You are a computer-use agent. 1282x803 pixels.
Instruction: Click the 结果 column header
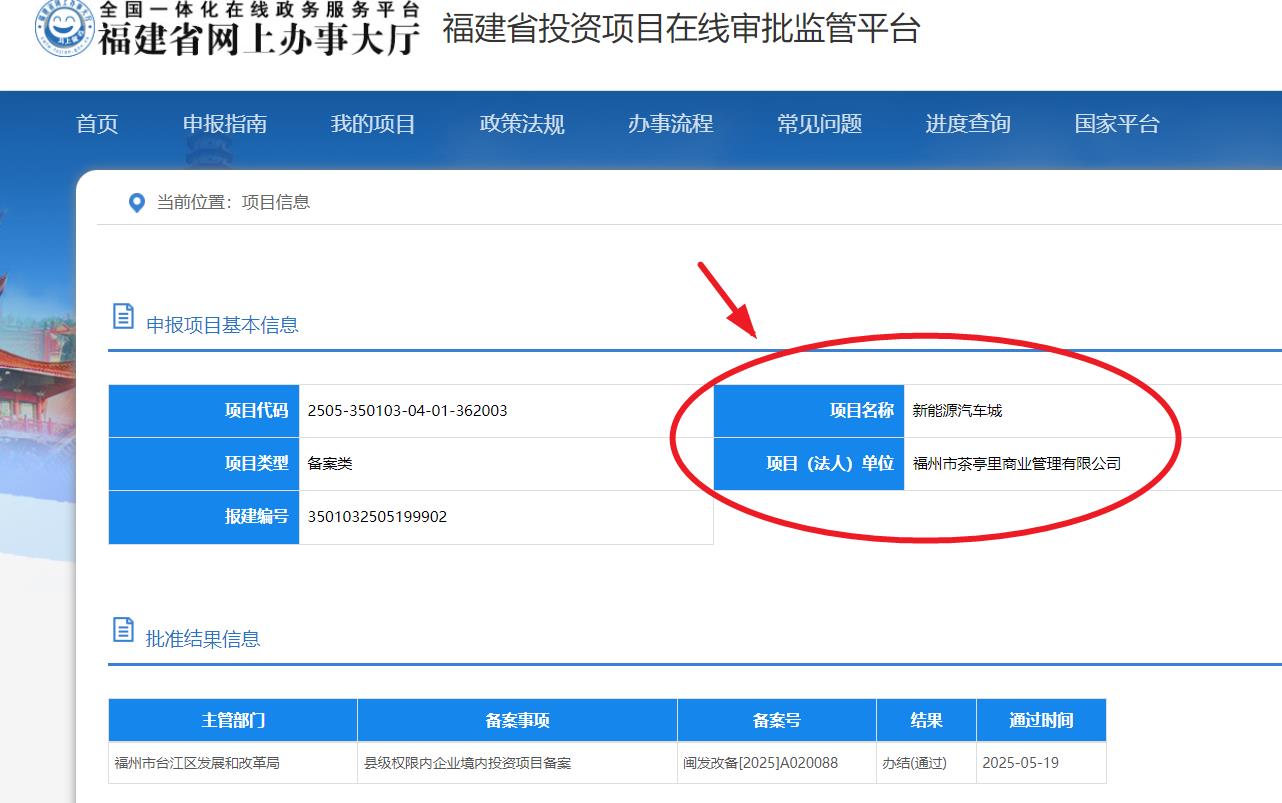(926, 720)
